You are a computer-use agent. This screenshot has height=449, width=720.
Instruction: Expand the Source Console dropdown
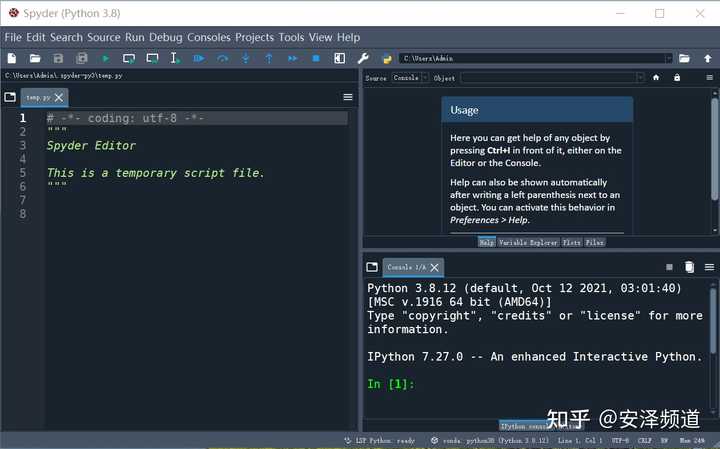[410, 78]
